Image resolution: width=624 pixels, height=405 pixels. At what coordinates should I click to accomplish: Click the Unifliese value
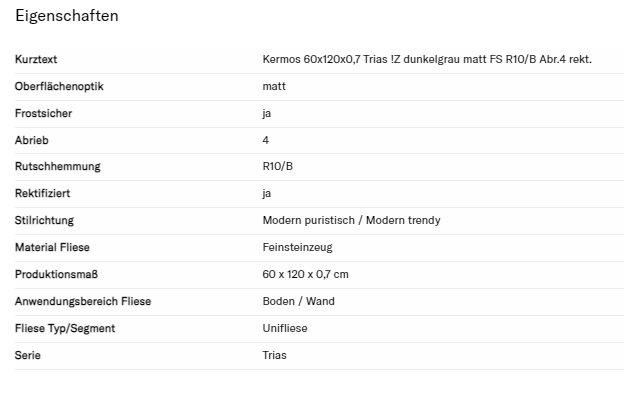click(285, 328)
